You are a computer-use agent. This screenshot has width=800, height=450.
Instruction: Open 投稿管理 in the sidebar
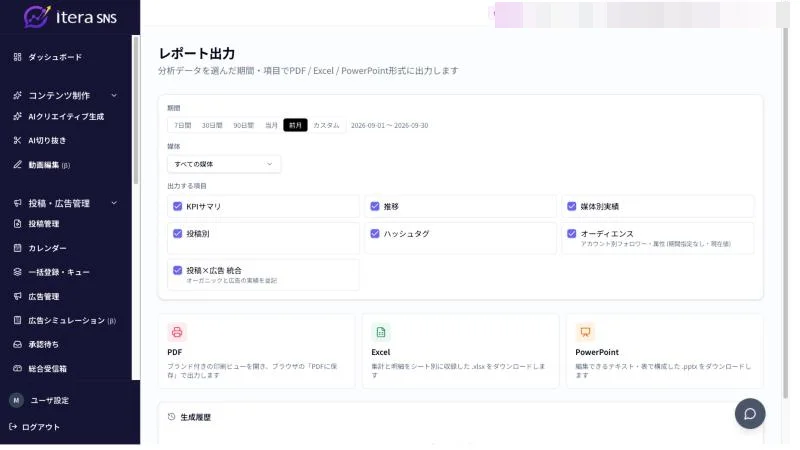(44, 223)
